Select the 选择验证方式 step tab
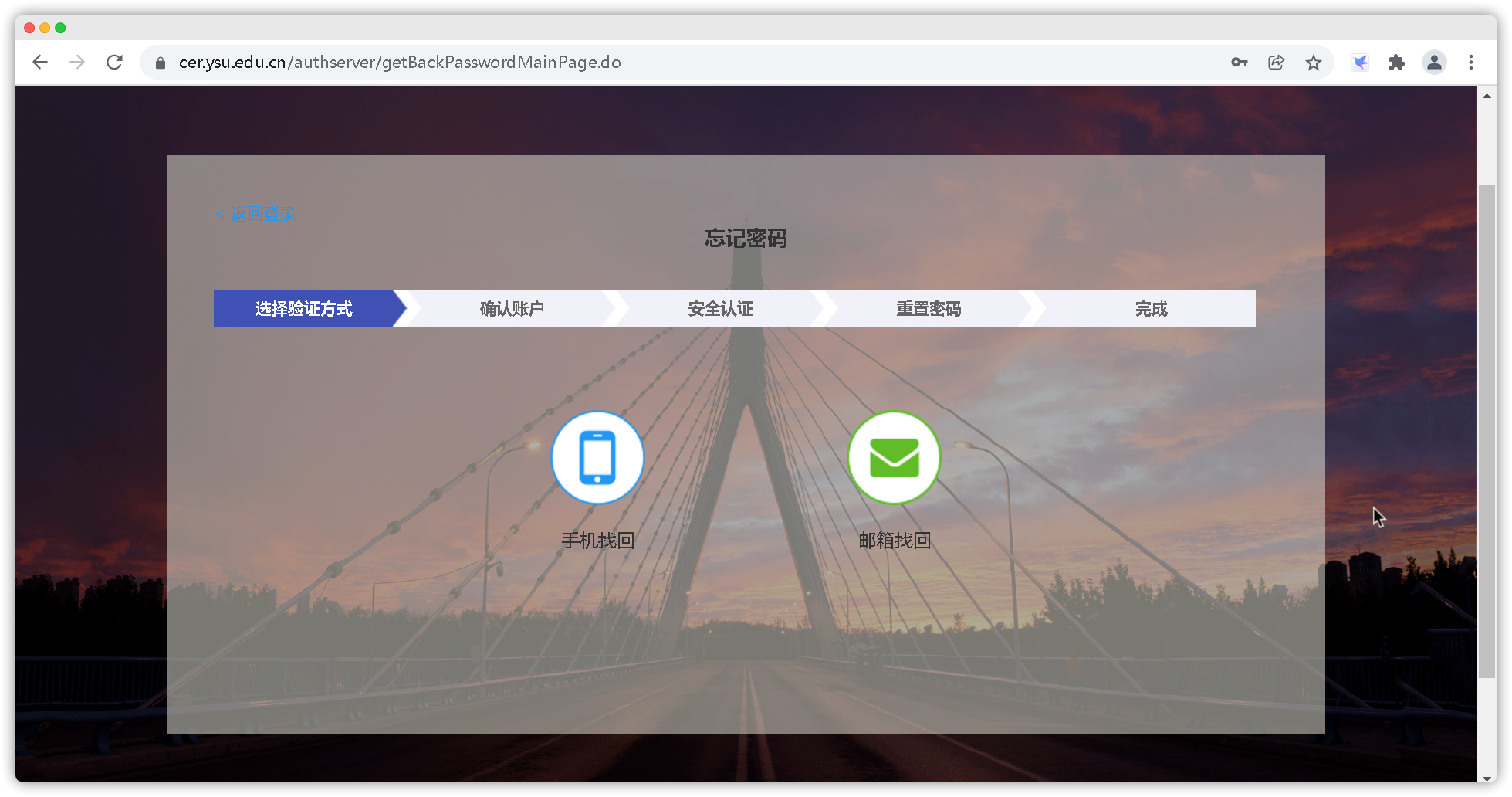Image resolution: width=1512 pixels, height=797 pixels. [304, 309]
